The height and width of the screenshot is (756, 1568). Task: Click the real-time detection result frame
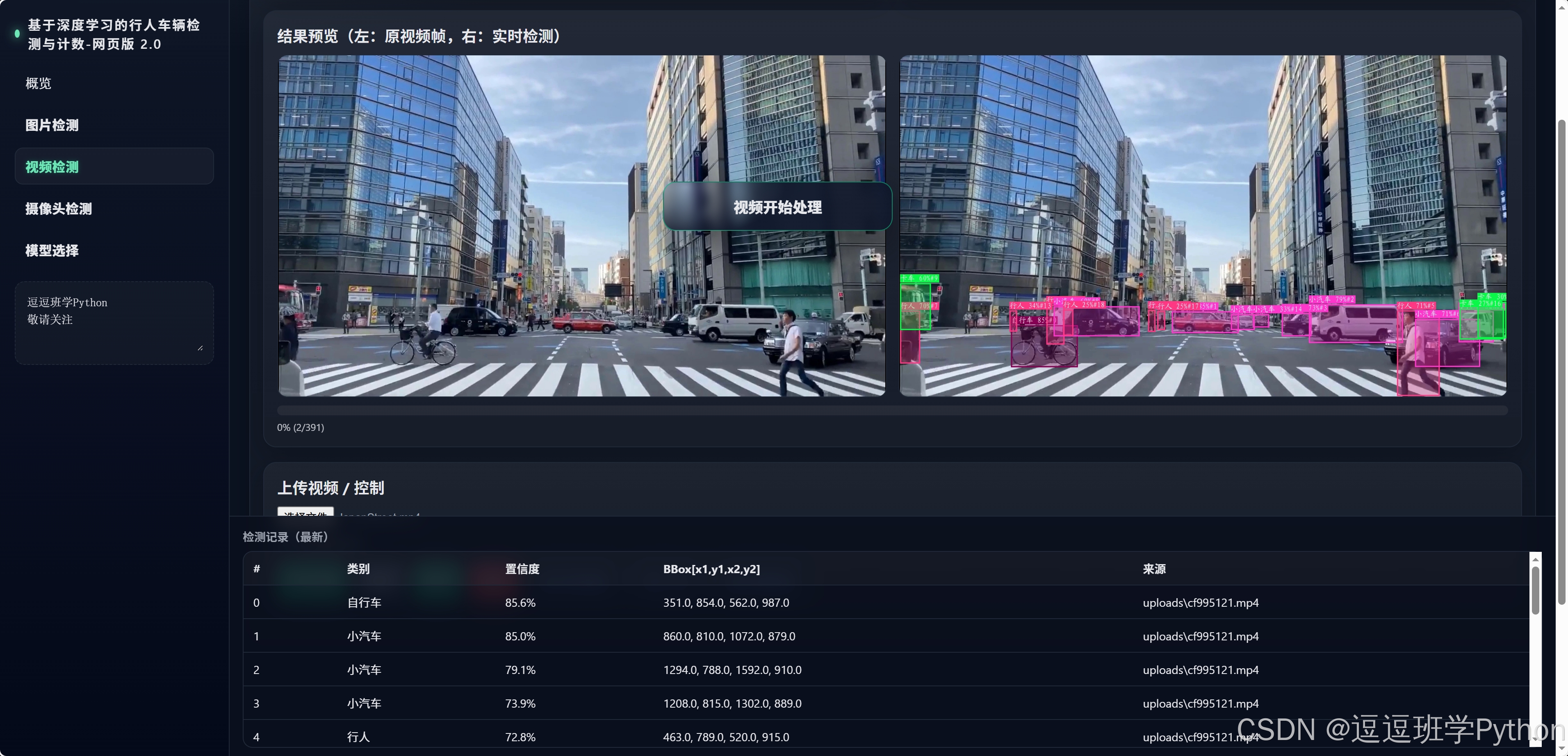[x=1203, y=226]
